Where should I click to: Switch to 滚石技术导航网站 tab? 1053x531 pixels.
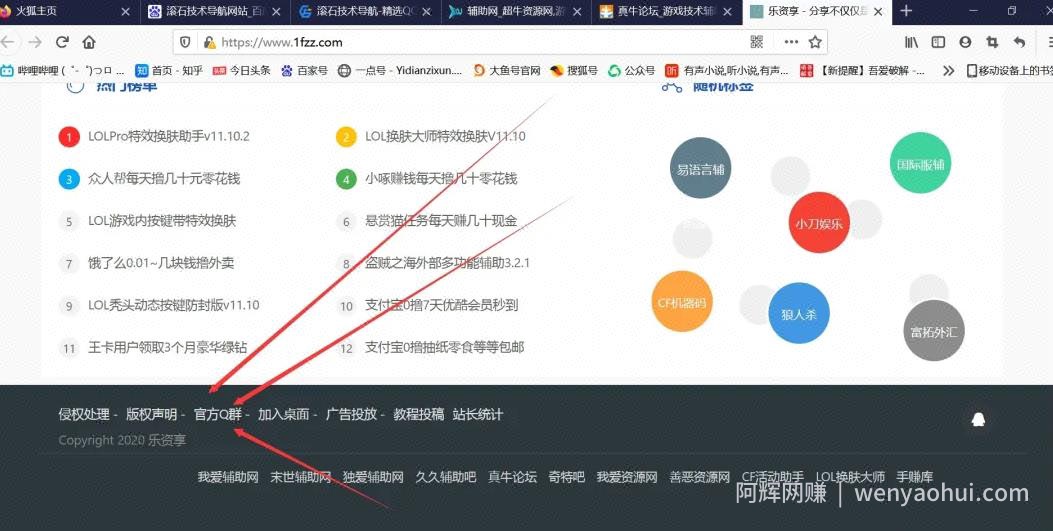(216, 11)
